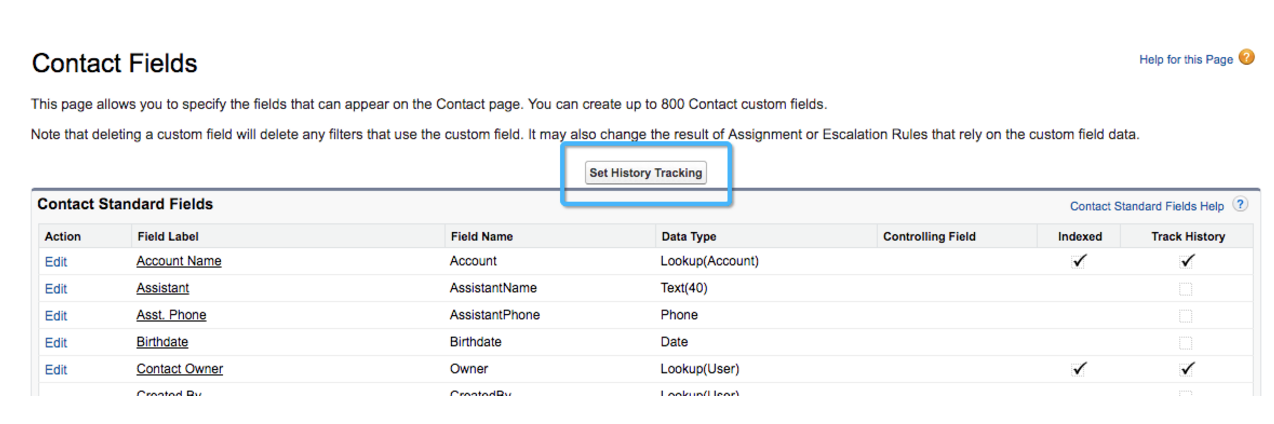Click the Set History Tracking button
Viewport: 1274px width, 424px height.
646,173
